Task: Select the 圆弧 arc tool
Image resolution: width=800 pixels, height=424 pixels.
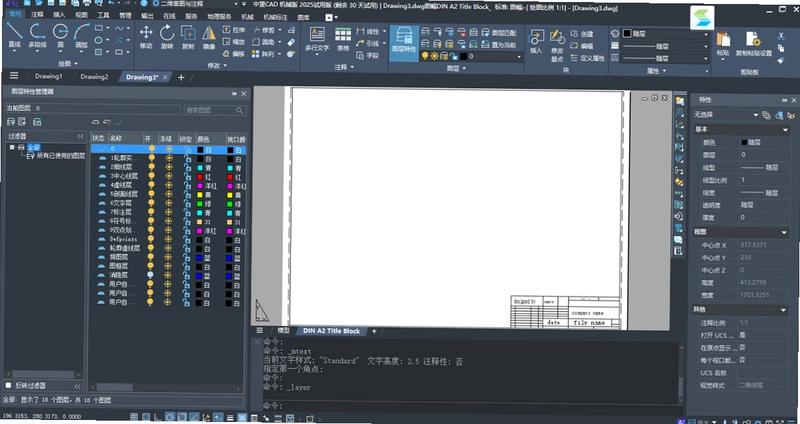Action: [x=82, y=36]
